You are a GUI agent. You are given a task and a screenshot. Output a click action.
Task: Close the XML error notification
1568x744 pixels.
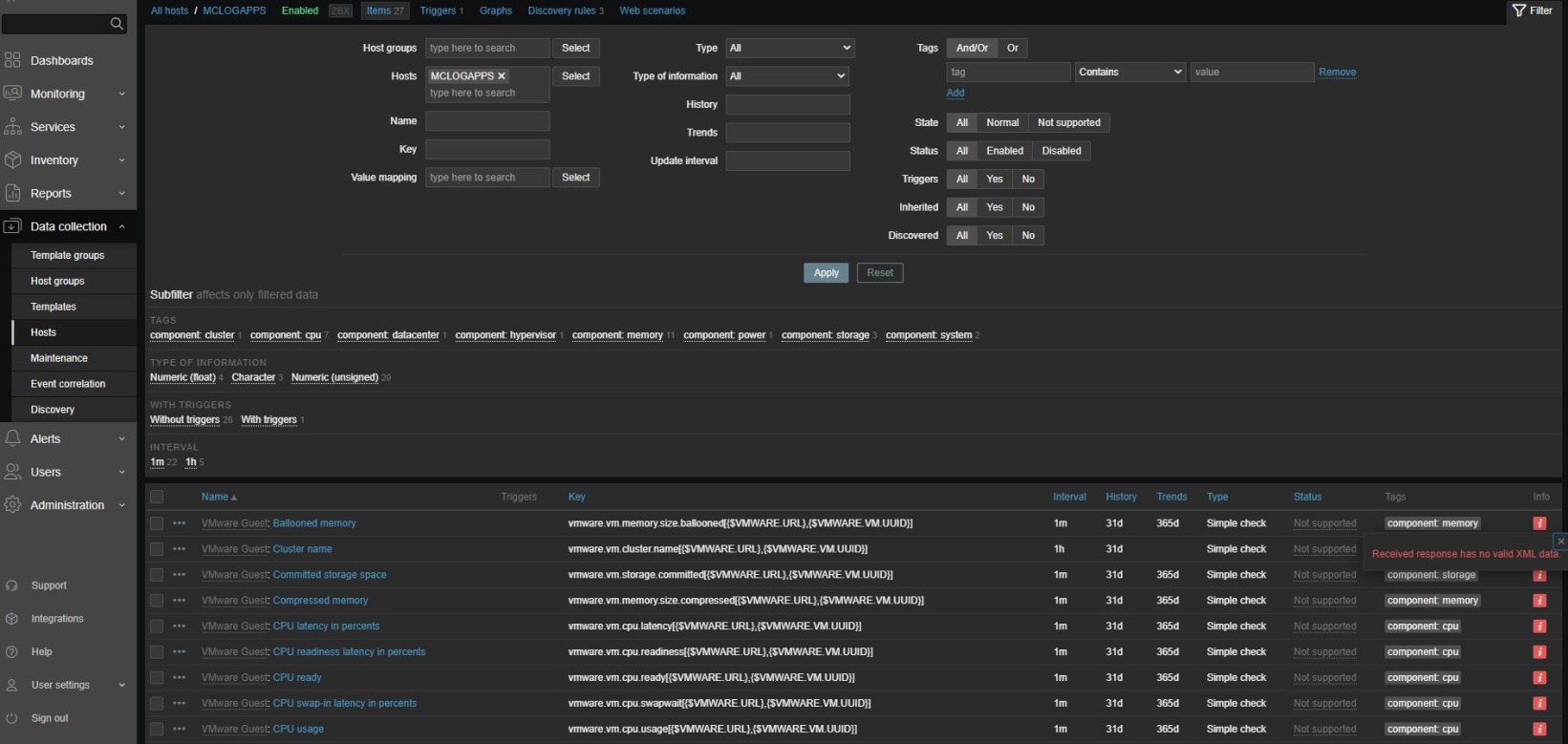coord(1560,542)
